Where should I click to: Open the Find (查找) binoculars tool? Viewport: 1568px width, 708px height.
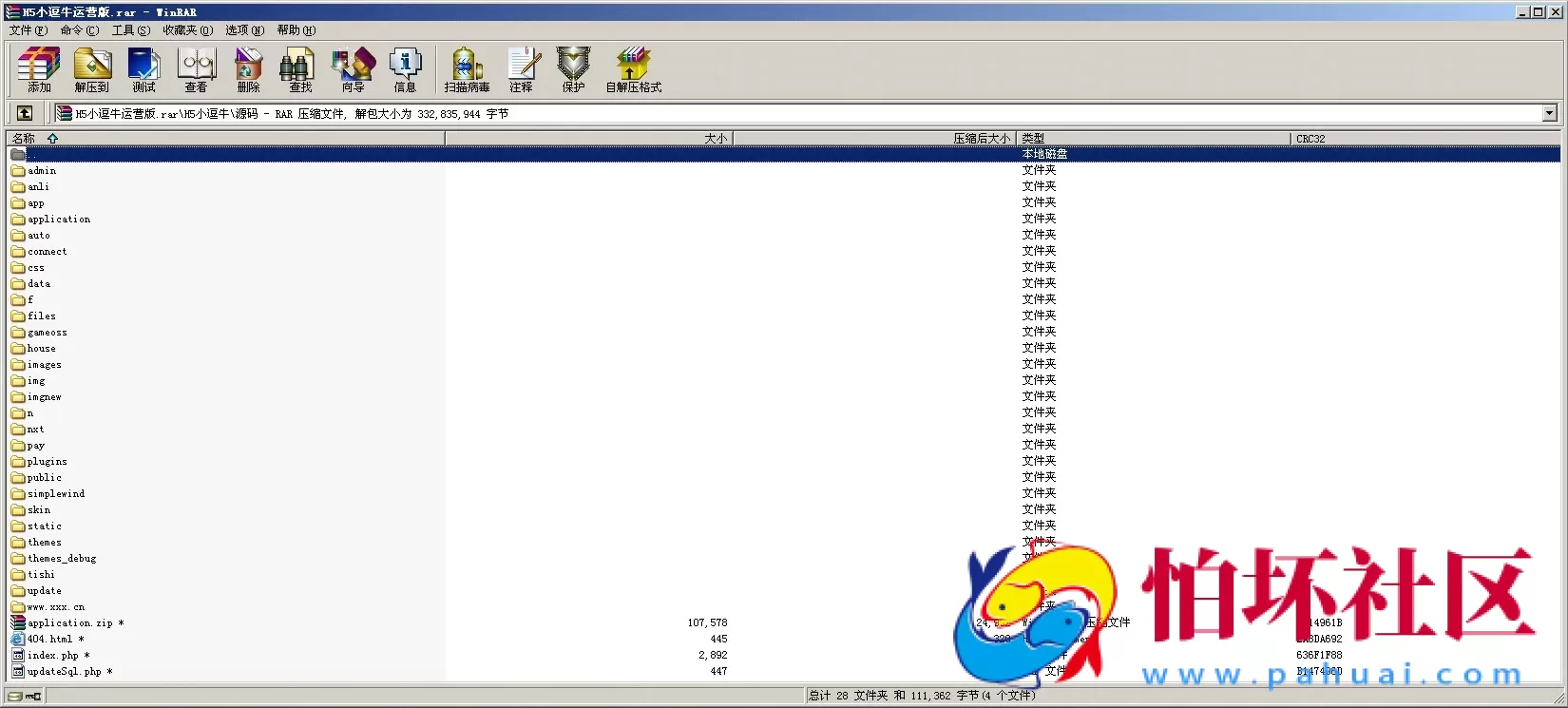300,70
